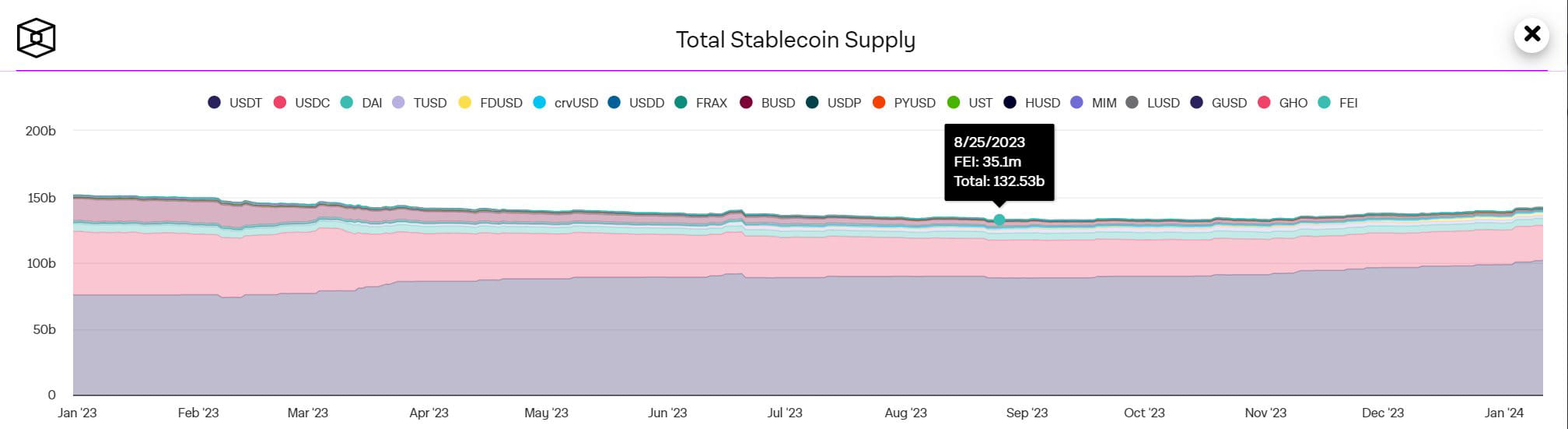Toggle USDP series in legend
1568x429 pixels.
point(834,103)
